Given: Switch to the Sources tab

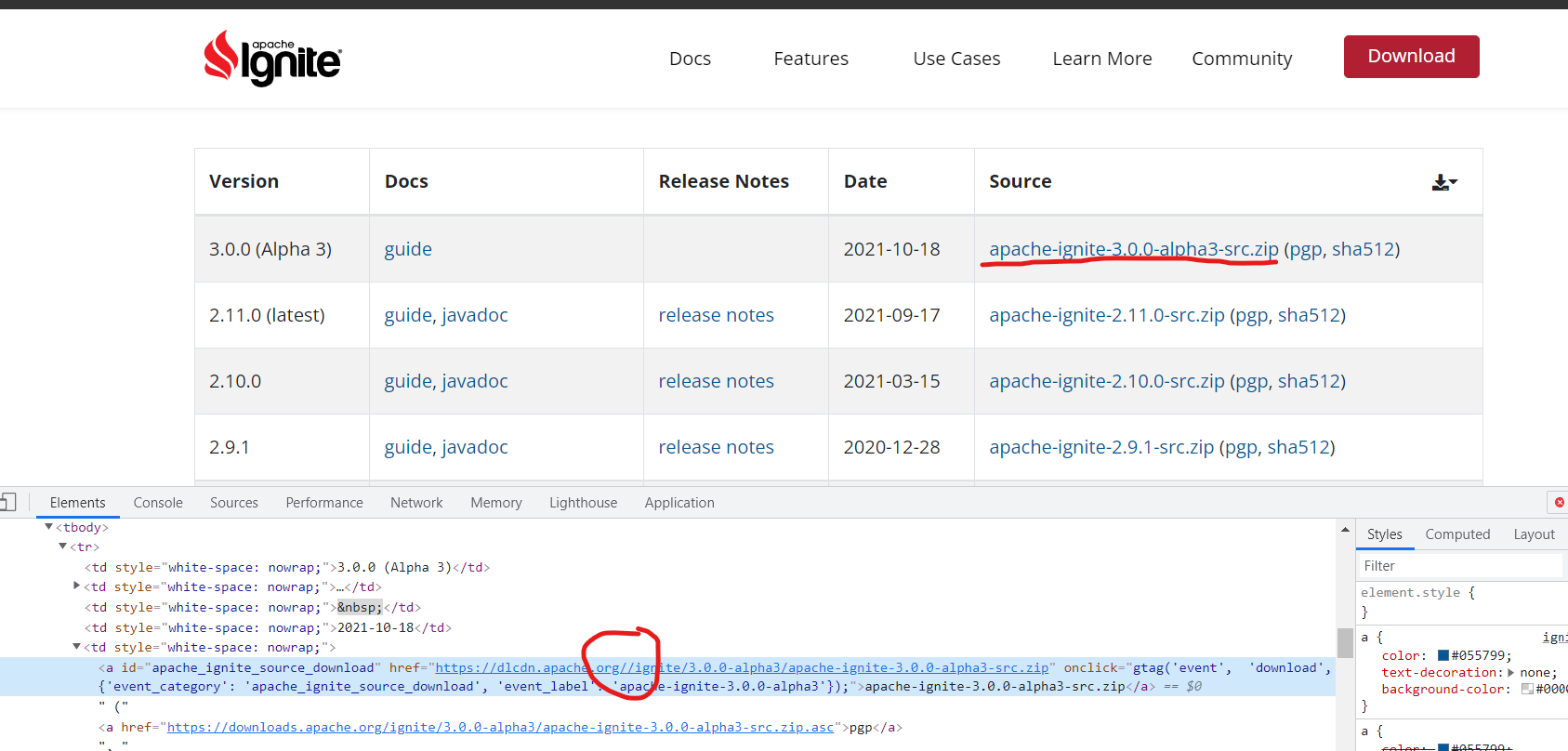Looking at the screenshot, I should coord(233,503).
